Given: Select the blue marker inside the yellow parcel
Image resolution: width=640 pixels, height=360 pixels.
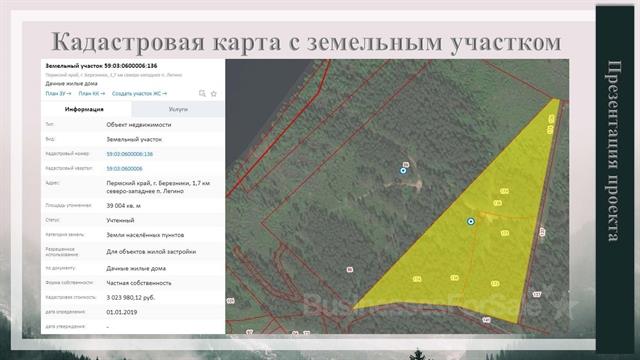Looking at the screenshot, I should pyautogui.click(x=471, y=221).
